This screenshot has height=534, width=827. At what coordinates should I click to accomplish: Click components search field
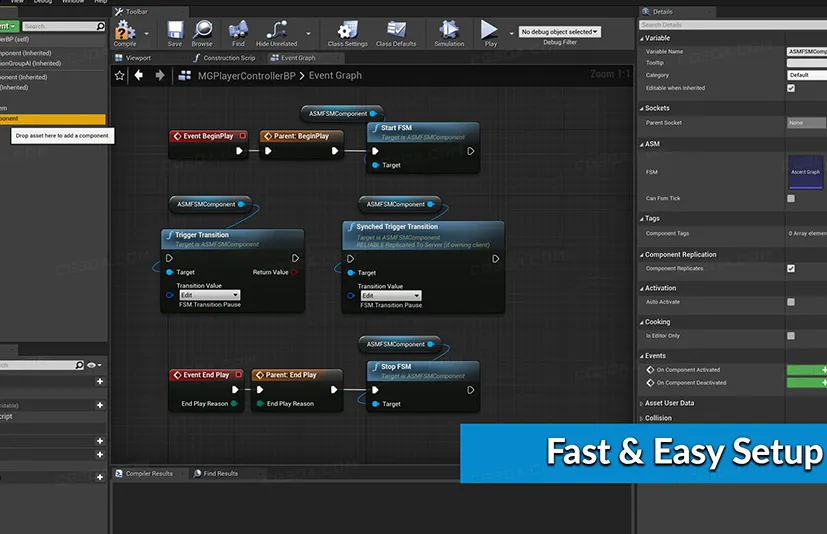pyautogui.click(x=64, y=26)
